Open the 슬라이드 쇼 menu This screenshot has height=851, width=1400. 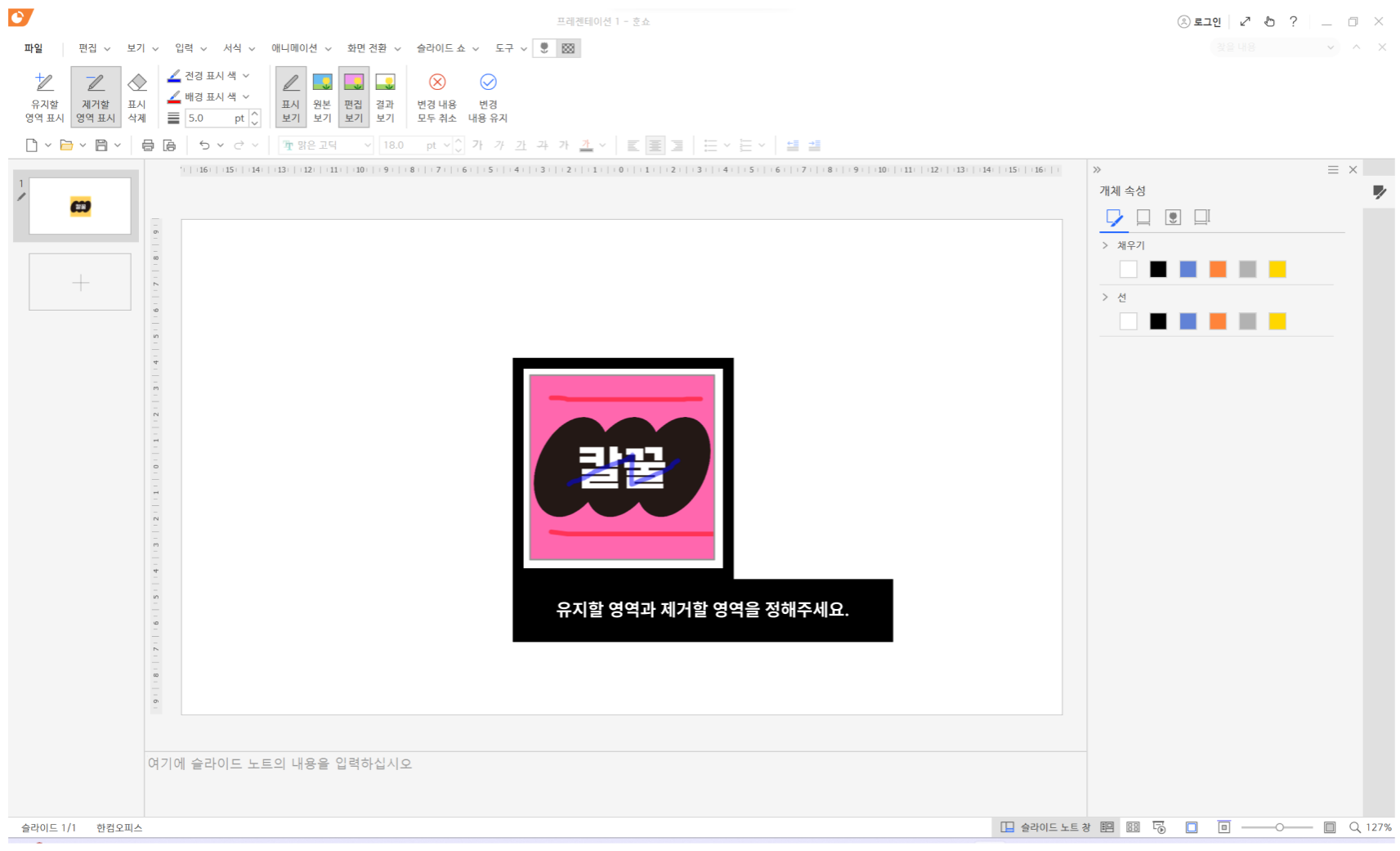(x=441, y=48)
